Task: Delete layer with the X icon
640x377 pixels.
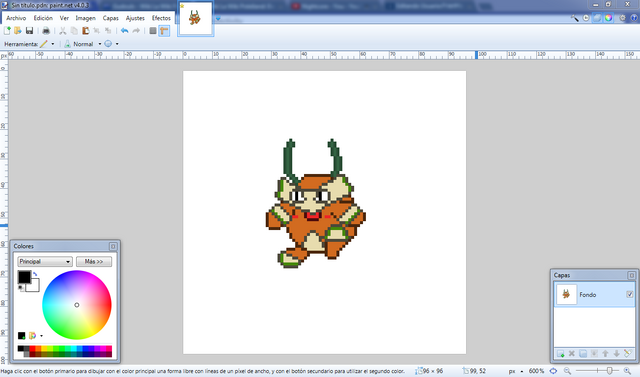Action: pos(572,354)
